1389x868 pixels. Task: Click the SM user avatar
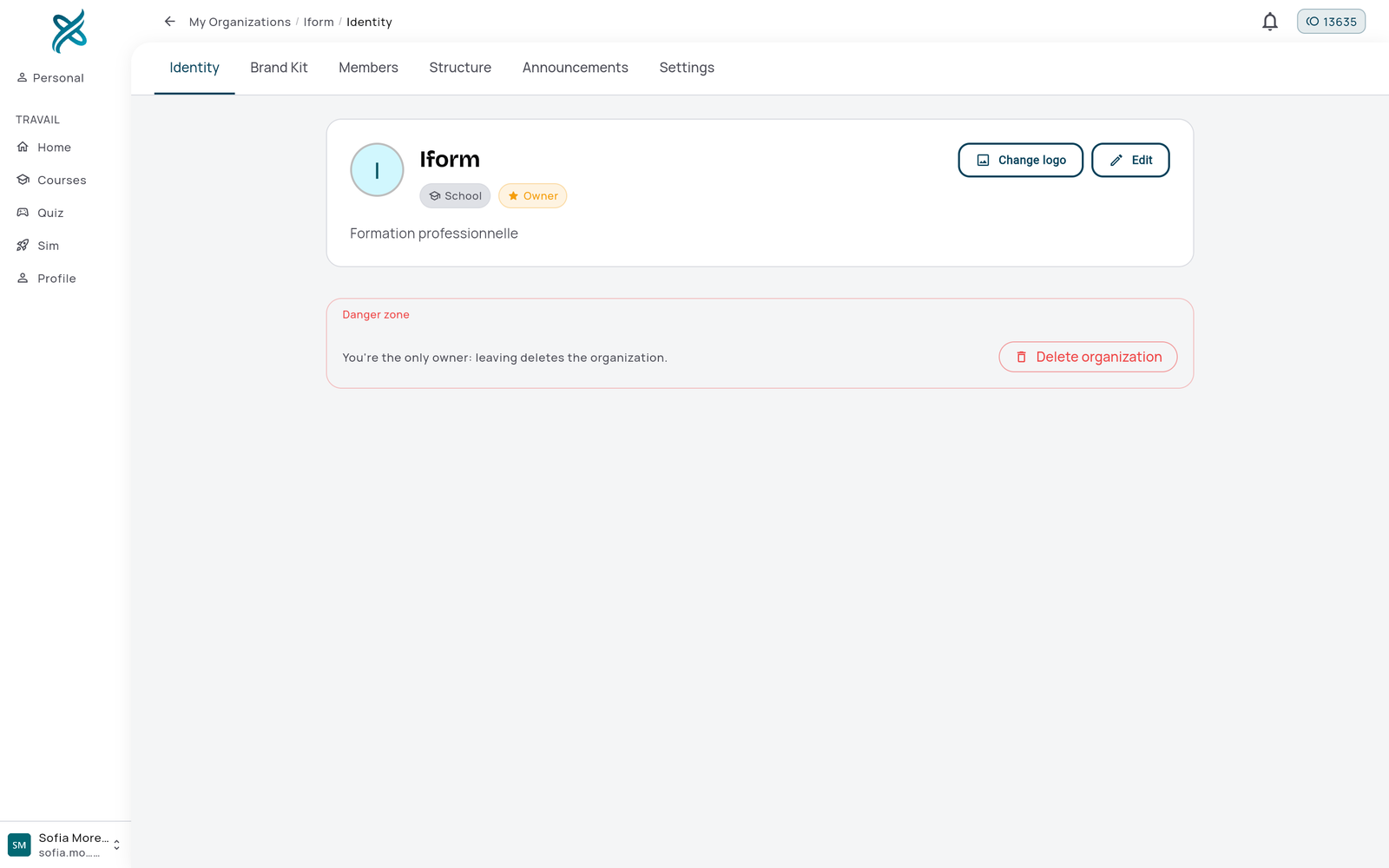click(x=19, y=845)
